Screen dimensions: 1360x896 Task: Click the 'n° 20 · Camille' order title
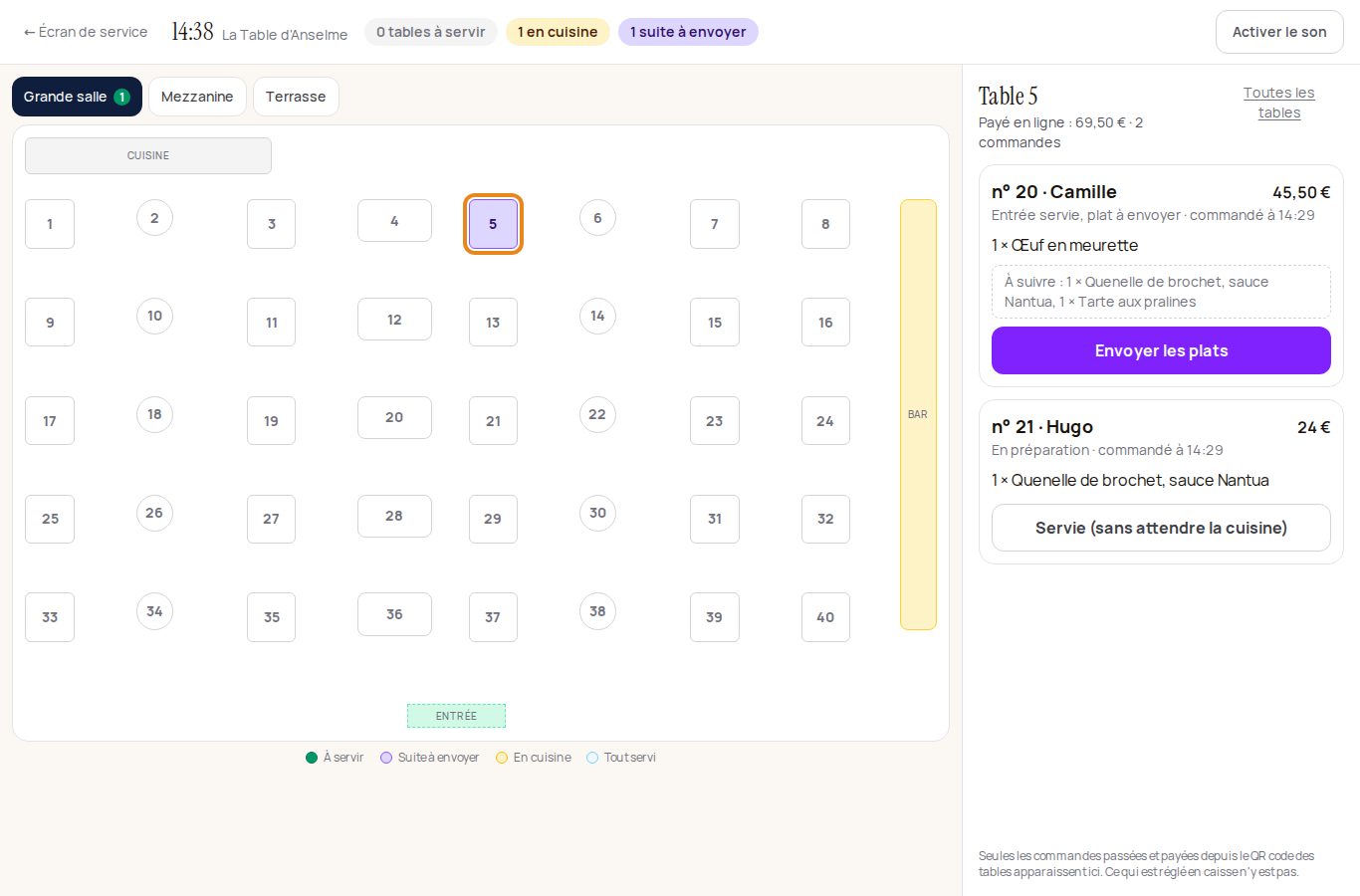click(x=1054, y=192)
